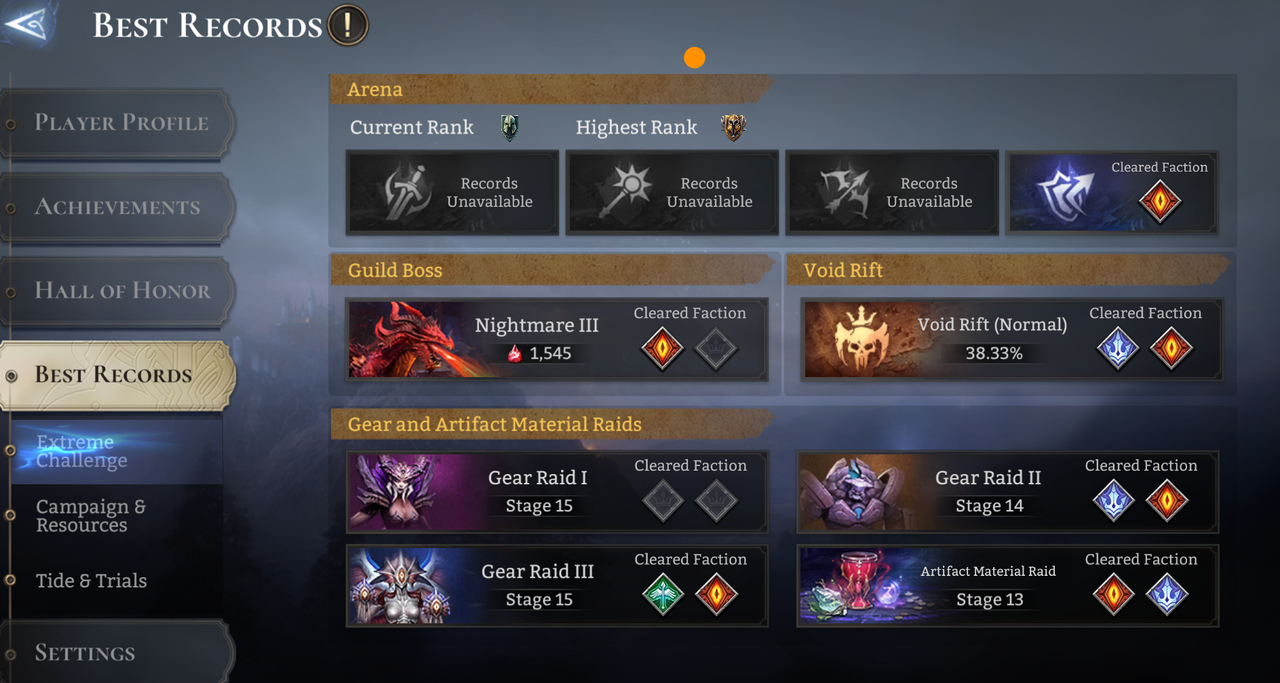Open the Nightmare III guild boss record
This screenshot has height=683, width=1280.
557,339
